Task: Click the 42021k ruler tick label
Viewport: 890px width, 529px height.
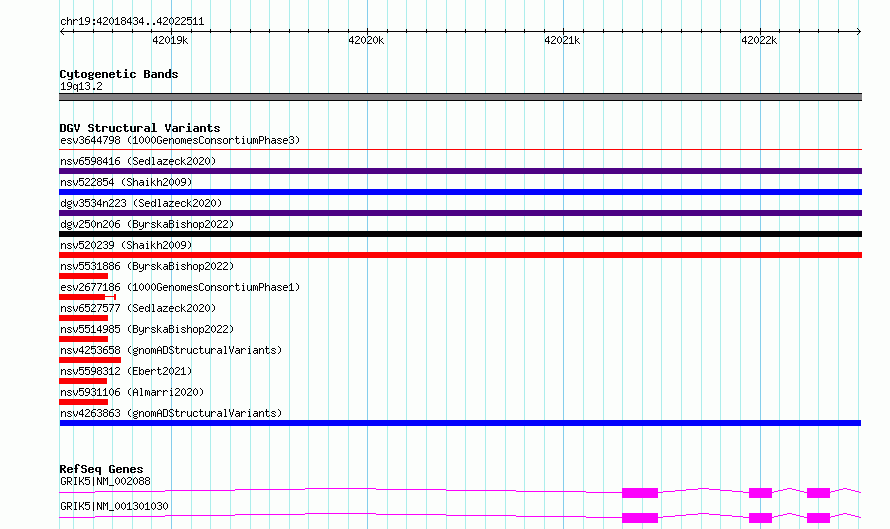Action: [562, 40]
